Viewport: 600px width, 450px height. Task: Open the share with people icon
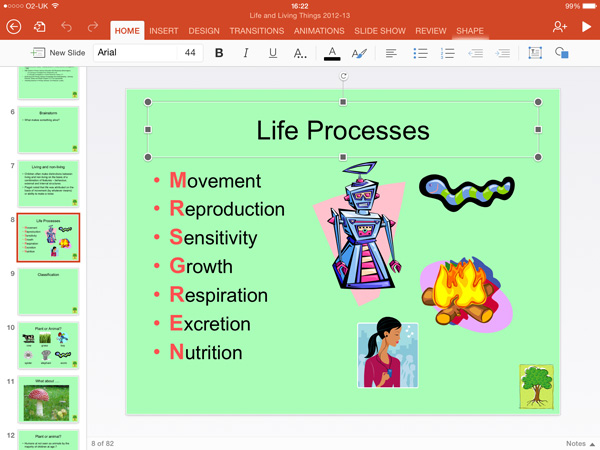pos(559,27)
